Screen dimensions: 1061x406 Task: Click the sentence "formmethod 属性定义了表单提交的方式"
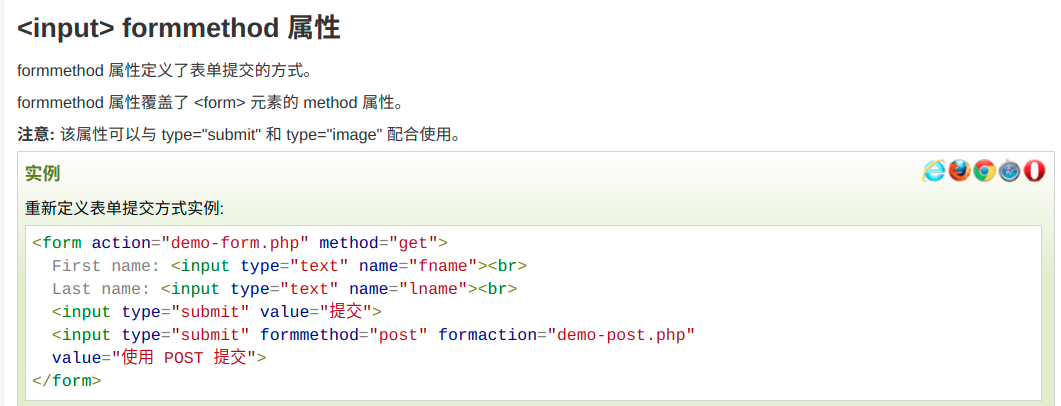[x=165, y=70]
